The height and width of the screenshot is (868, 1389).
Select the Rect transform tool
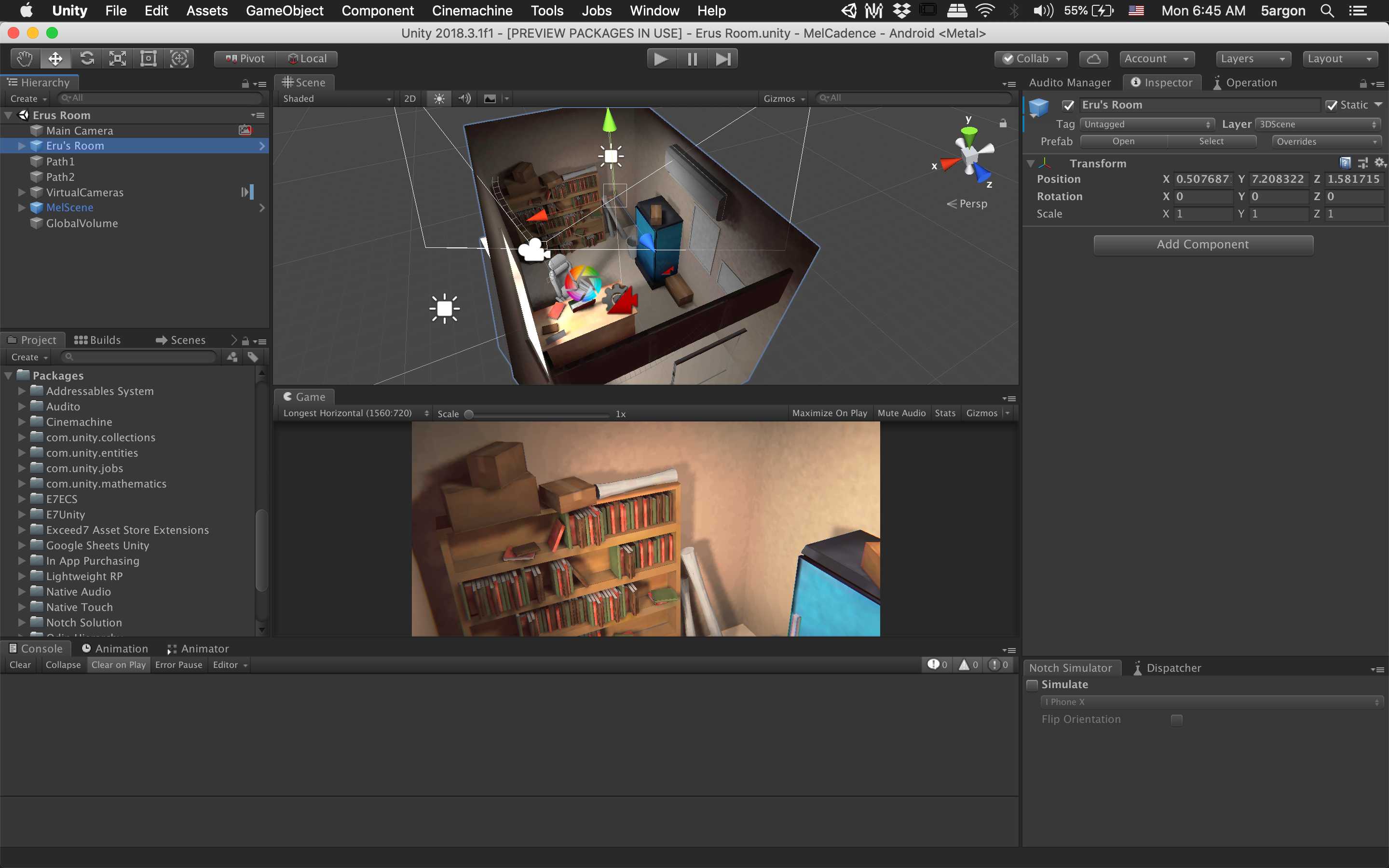click(x=149, y=58)
